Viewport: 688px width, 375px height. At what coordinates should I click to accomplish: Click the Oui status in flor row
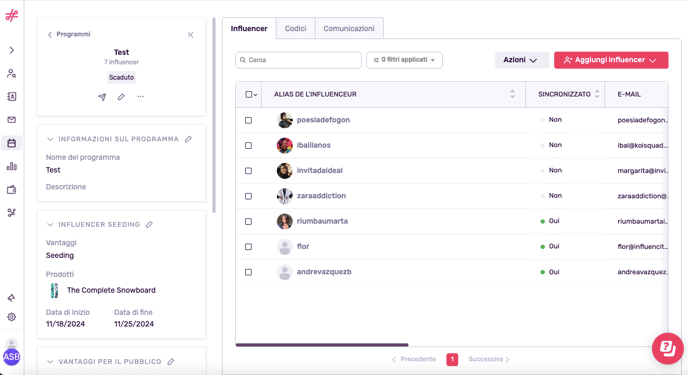point(554,246)
